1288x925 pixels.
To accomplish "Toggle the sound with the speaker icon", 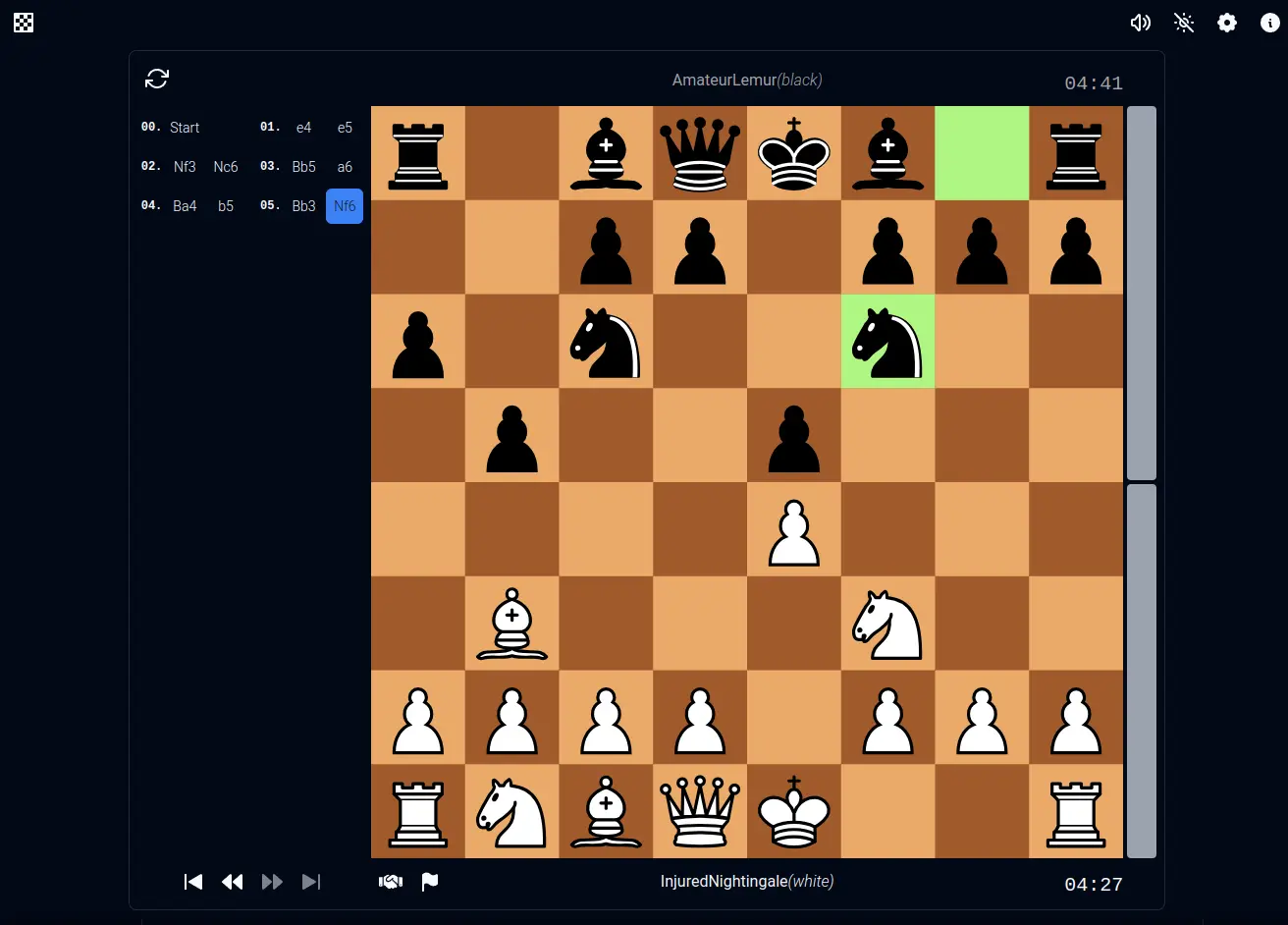I will (1141, 22).
